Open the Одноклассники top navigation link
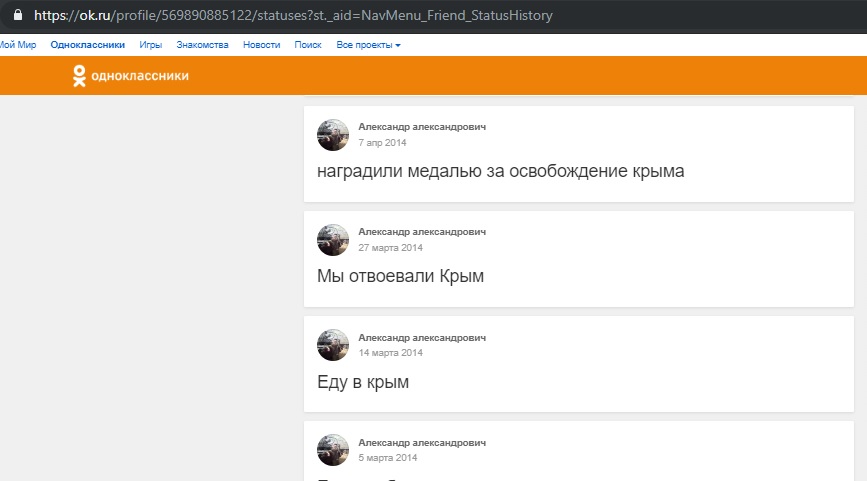 pos(87,45)
